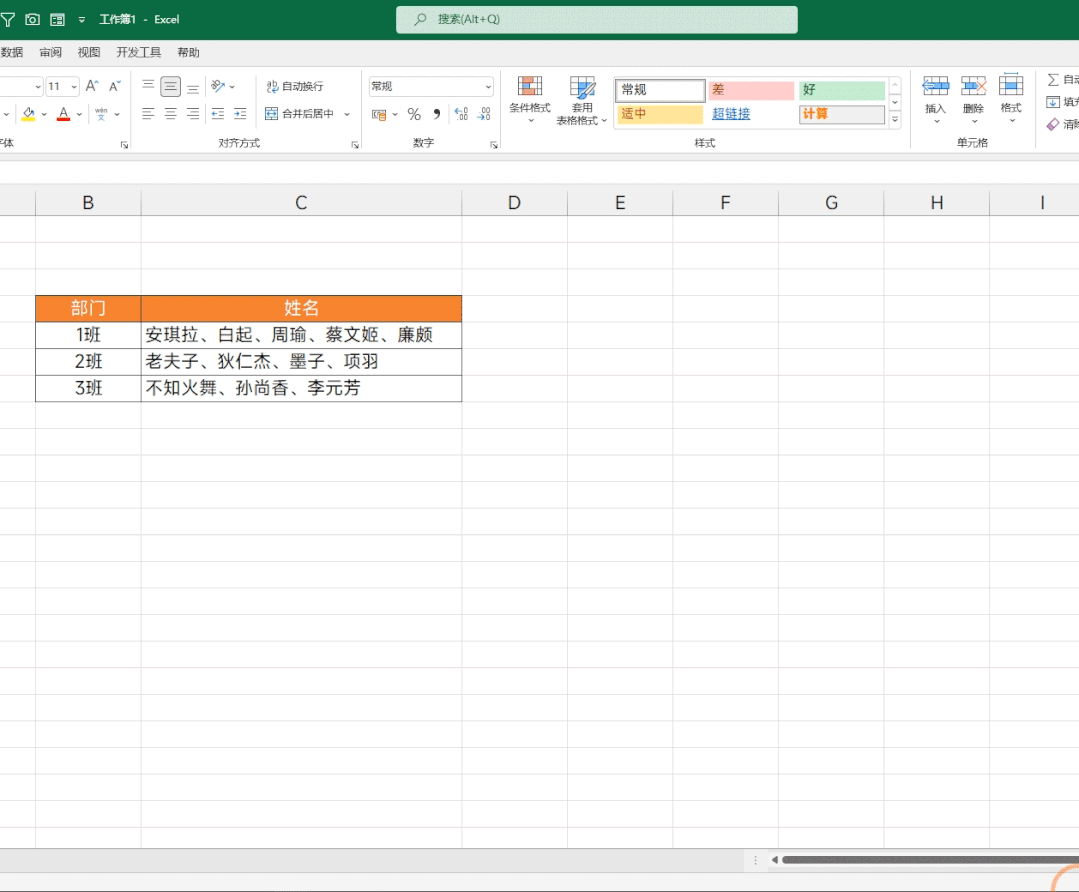Center text horizontally in cell
The image size is (1079, 892).
pos(171,114)
